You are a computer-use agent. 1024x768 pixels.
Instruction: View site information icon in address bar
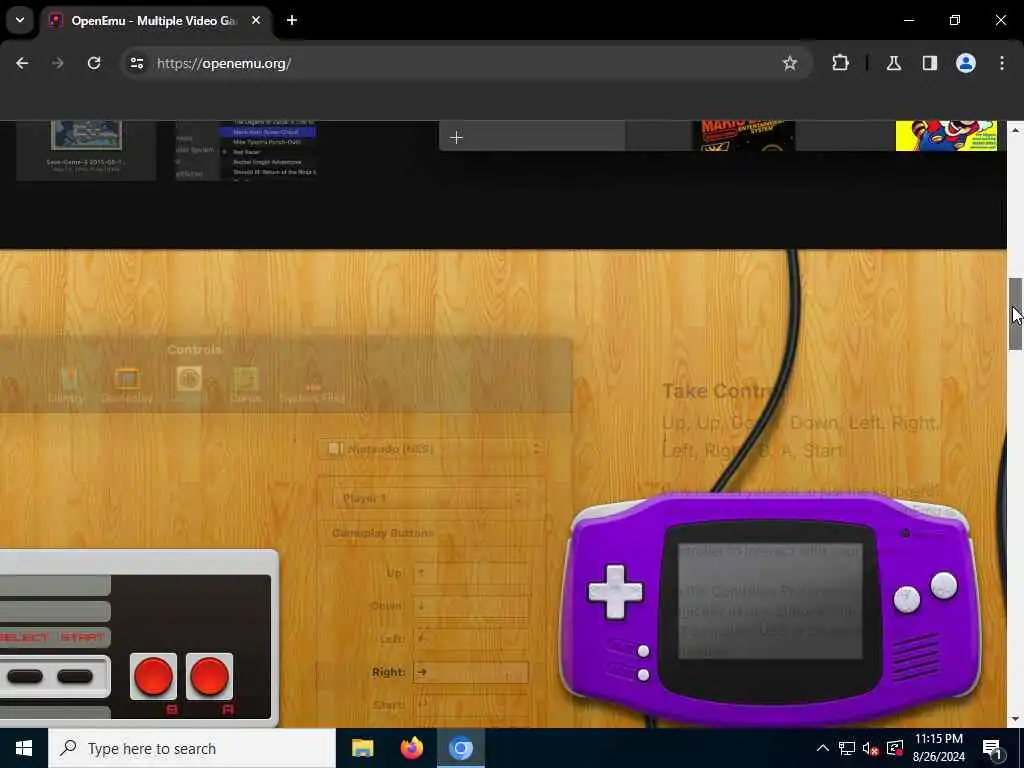pos(136,63)
